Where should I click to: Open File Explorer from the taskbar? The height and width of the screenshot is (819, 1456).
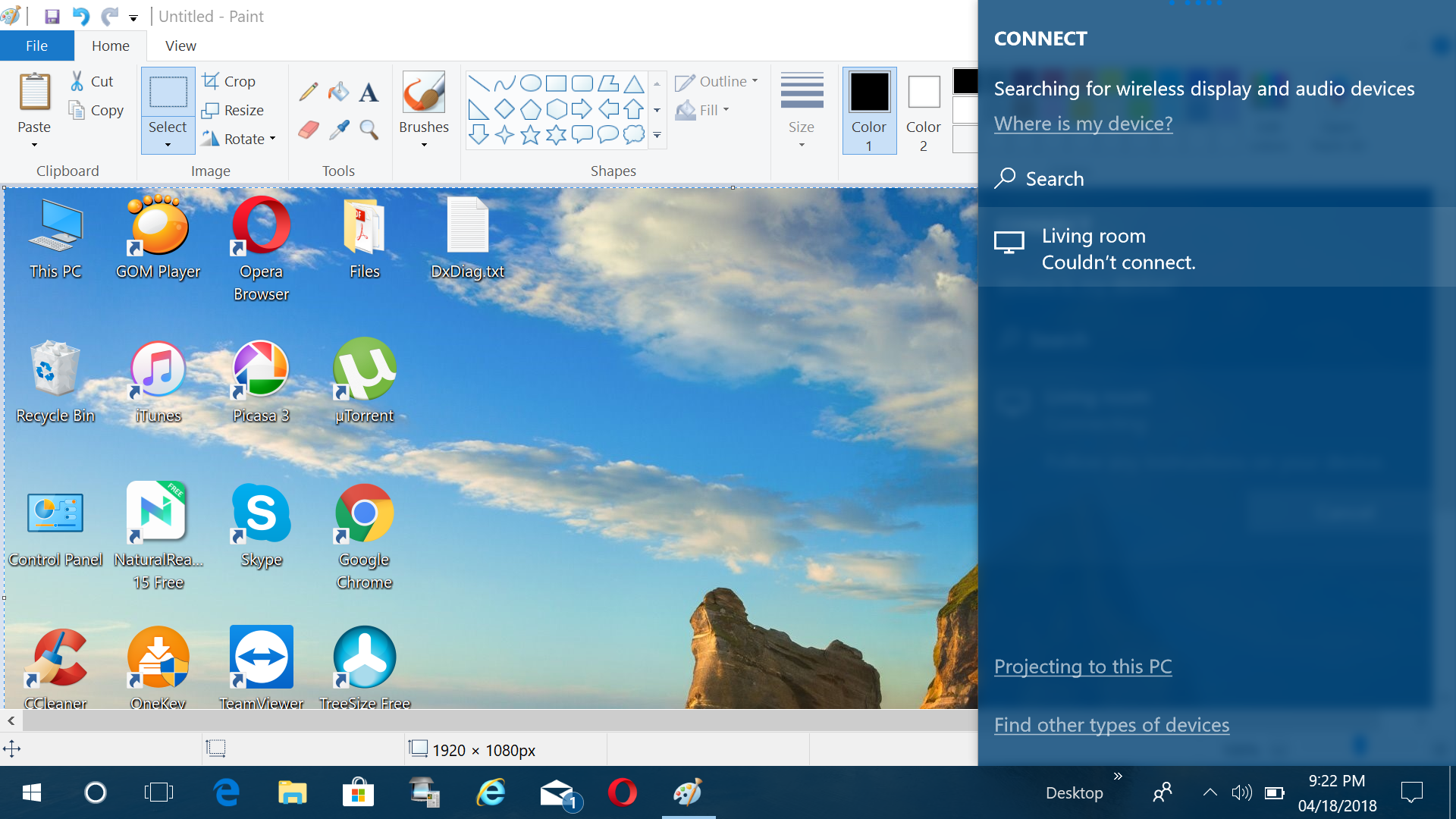tap(292, 793)
